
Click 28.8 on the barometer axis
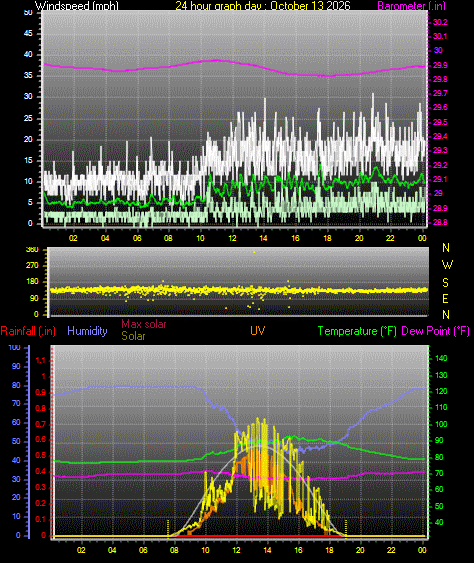[x=440, y=222]
